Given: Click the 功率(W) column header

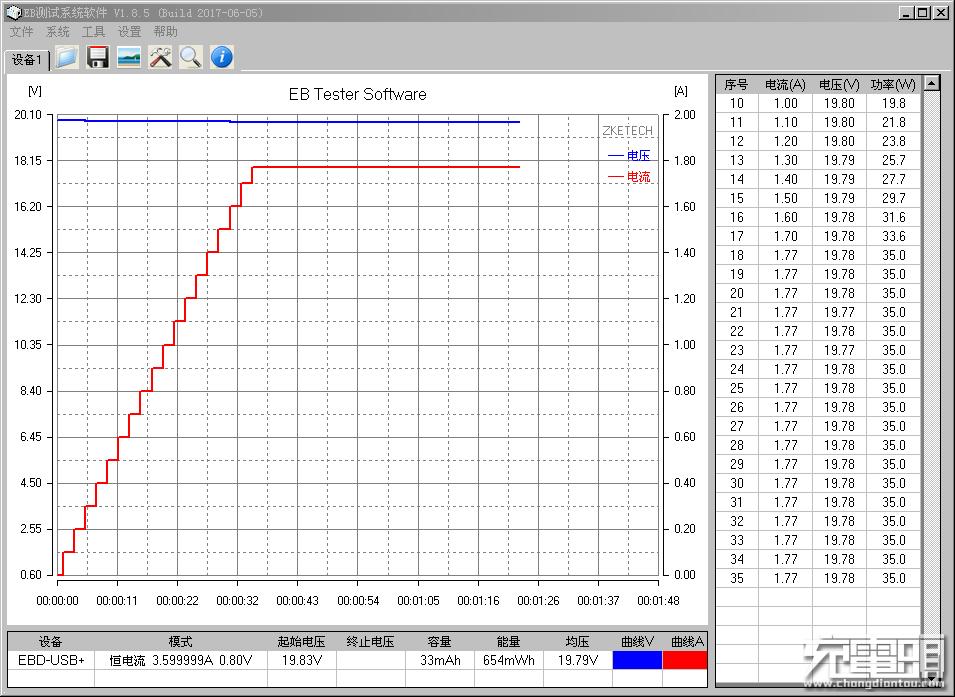Looking at the screenshot, I should click(x=893, y=84).
